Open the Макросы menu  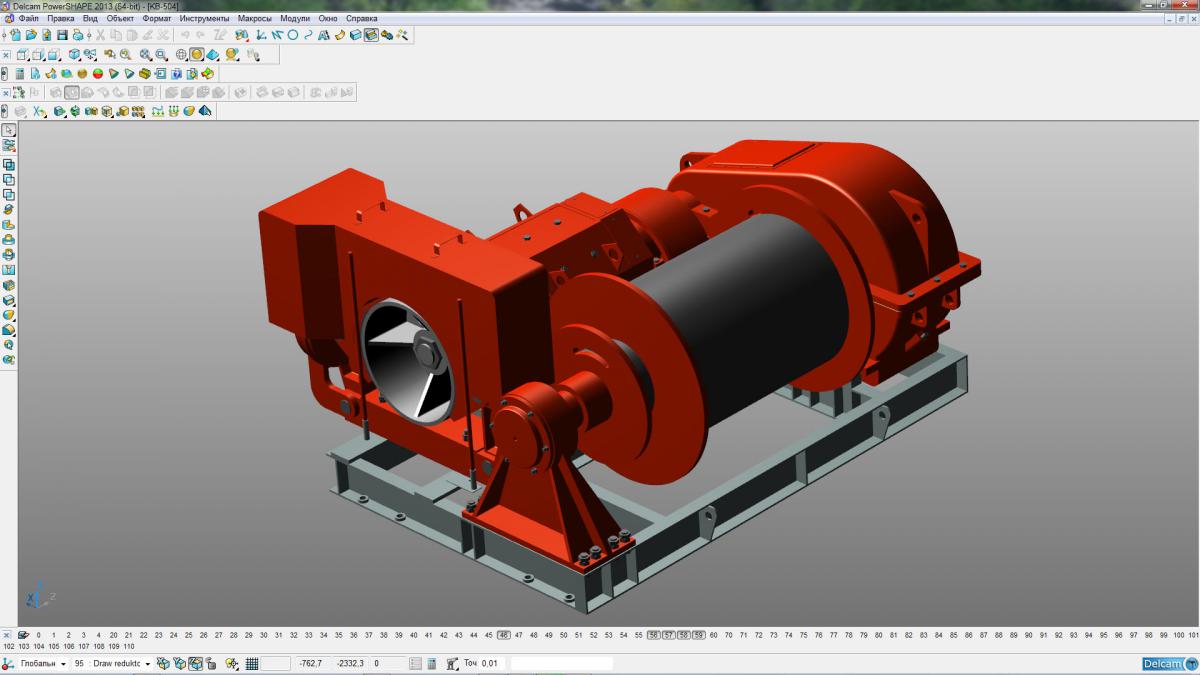(255, 18)
